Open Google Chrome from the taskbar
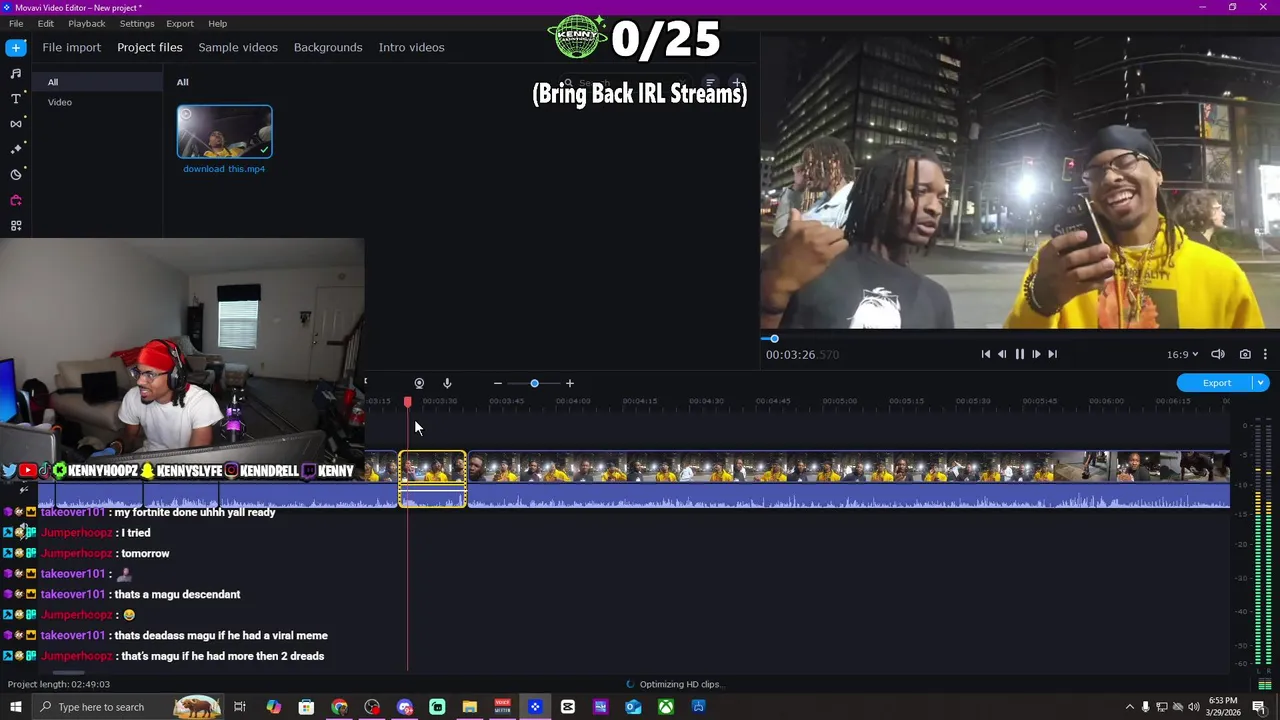 point(339,707)
